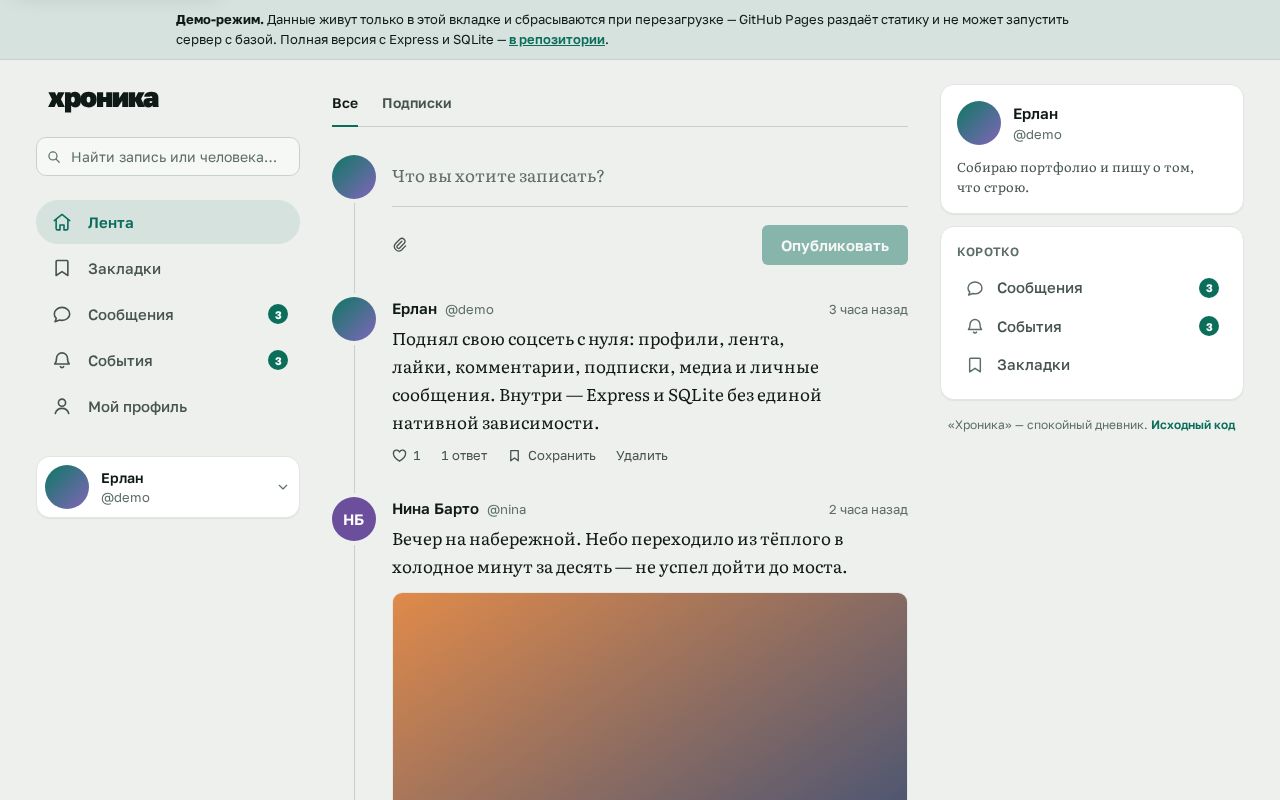Click the 3 часа назад timestamp
The image size is (1280, 800).
(x=868, y=309)
